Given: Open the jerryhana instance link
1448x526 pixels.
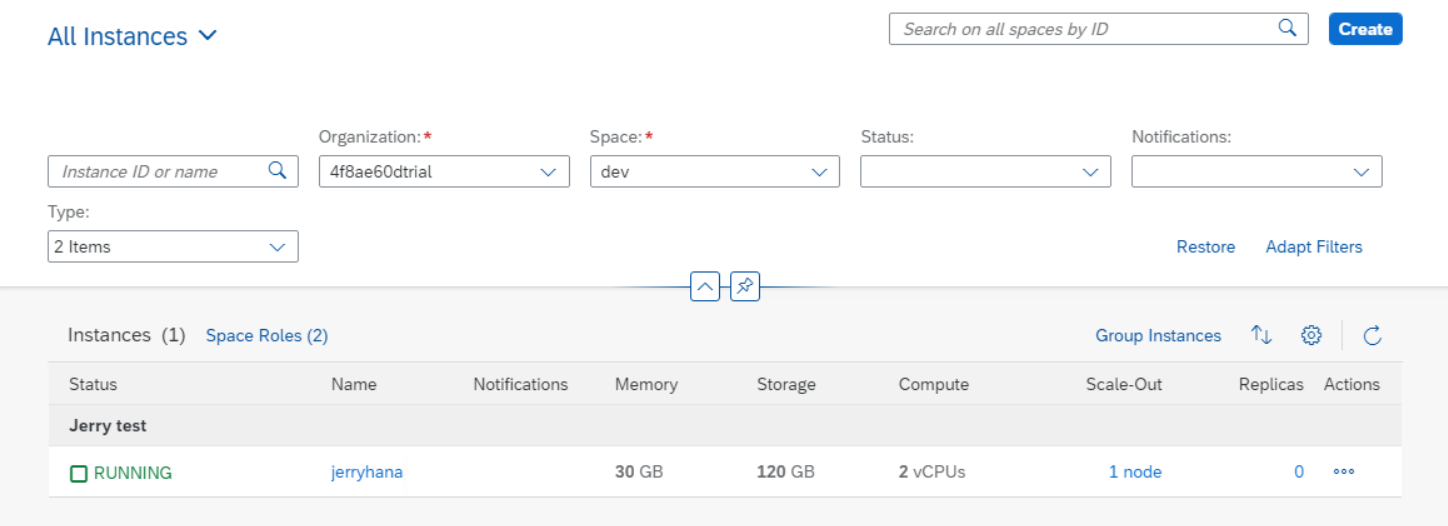Looking at the screenshot, I should tap(367, 473).
